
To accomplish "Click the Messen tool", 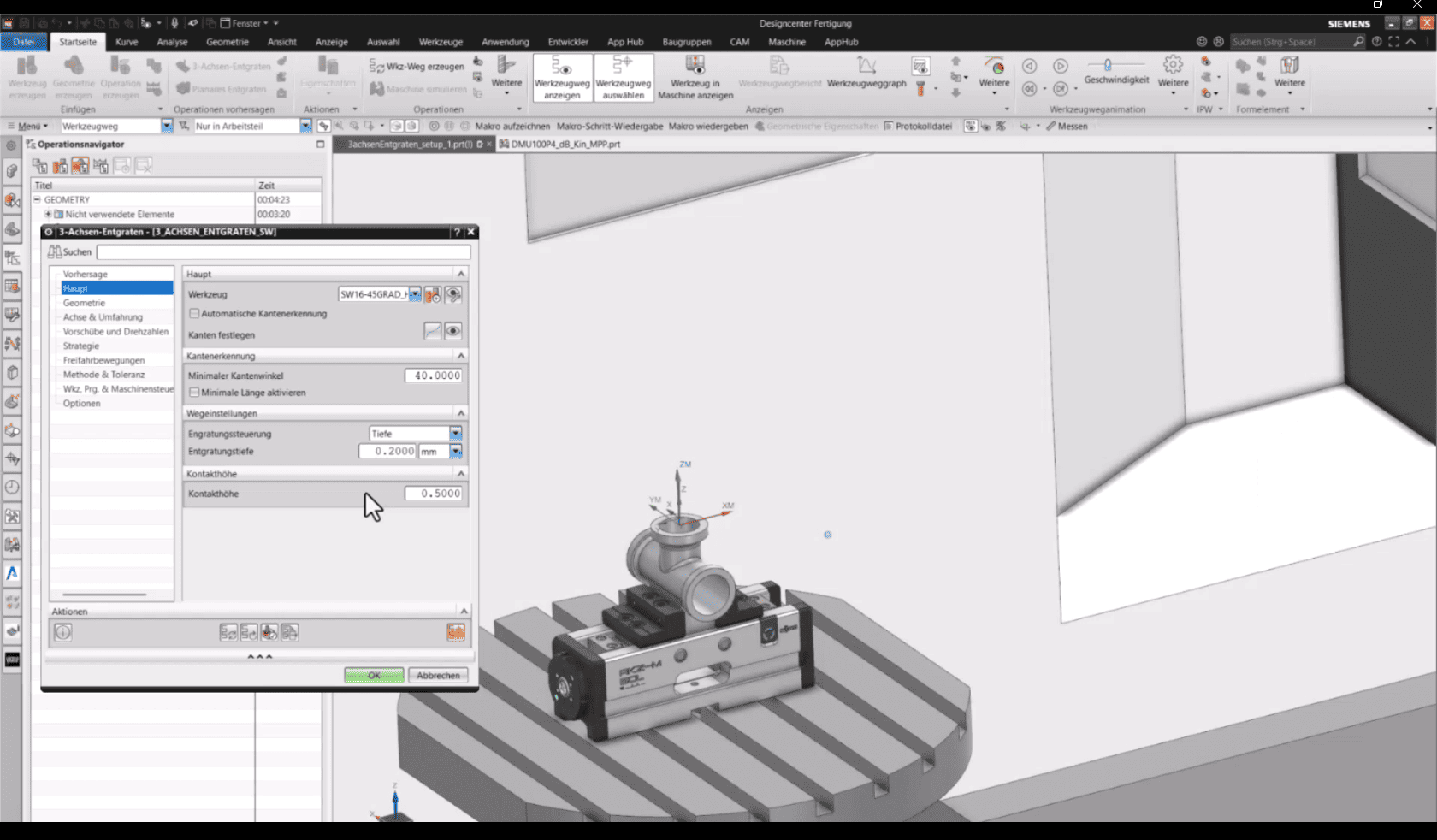I will (x=1067, y=126).
